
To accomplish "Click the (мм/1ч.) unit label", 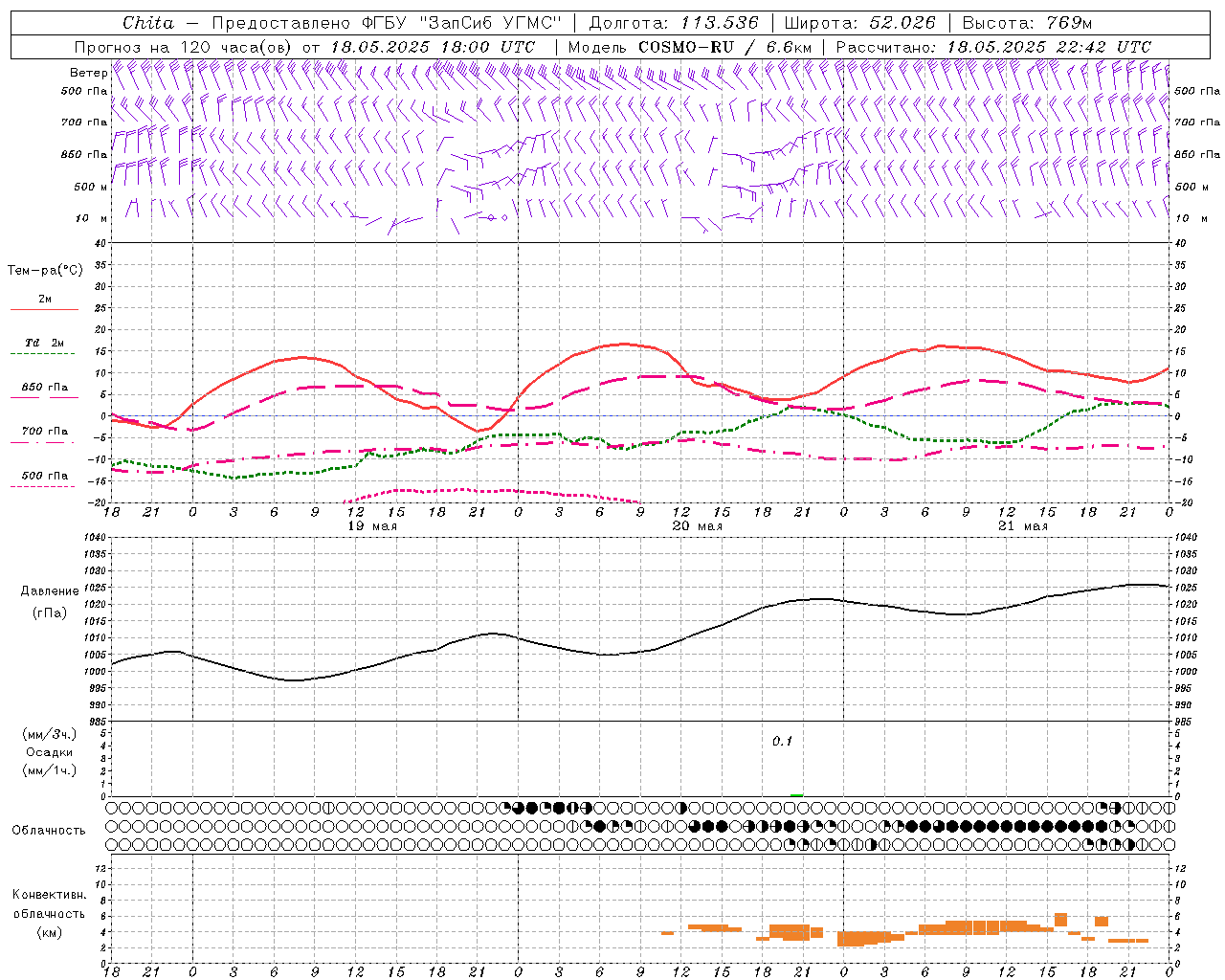I will 49,770.
